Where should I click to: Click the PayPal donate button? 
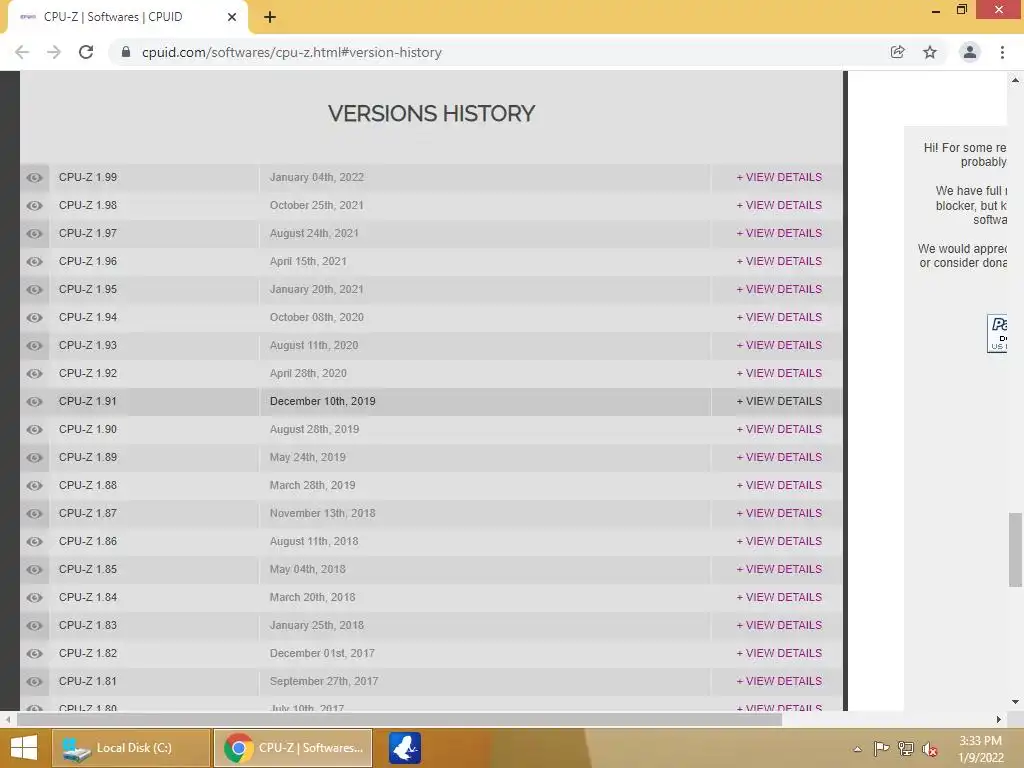pyautogui.click(x=997, y=333)
